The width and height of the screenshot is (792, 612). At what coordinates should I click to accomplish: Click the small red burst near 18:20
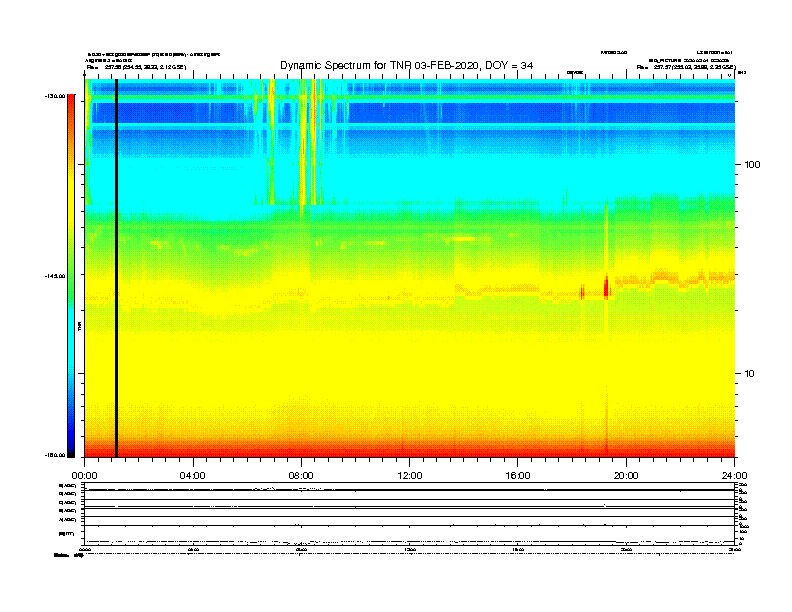point(582,292)
